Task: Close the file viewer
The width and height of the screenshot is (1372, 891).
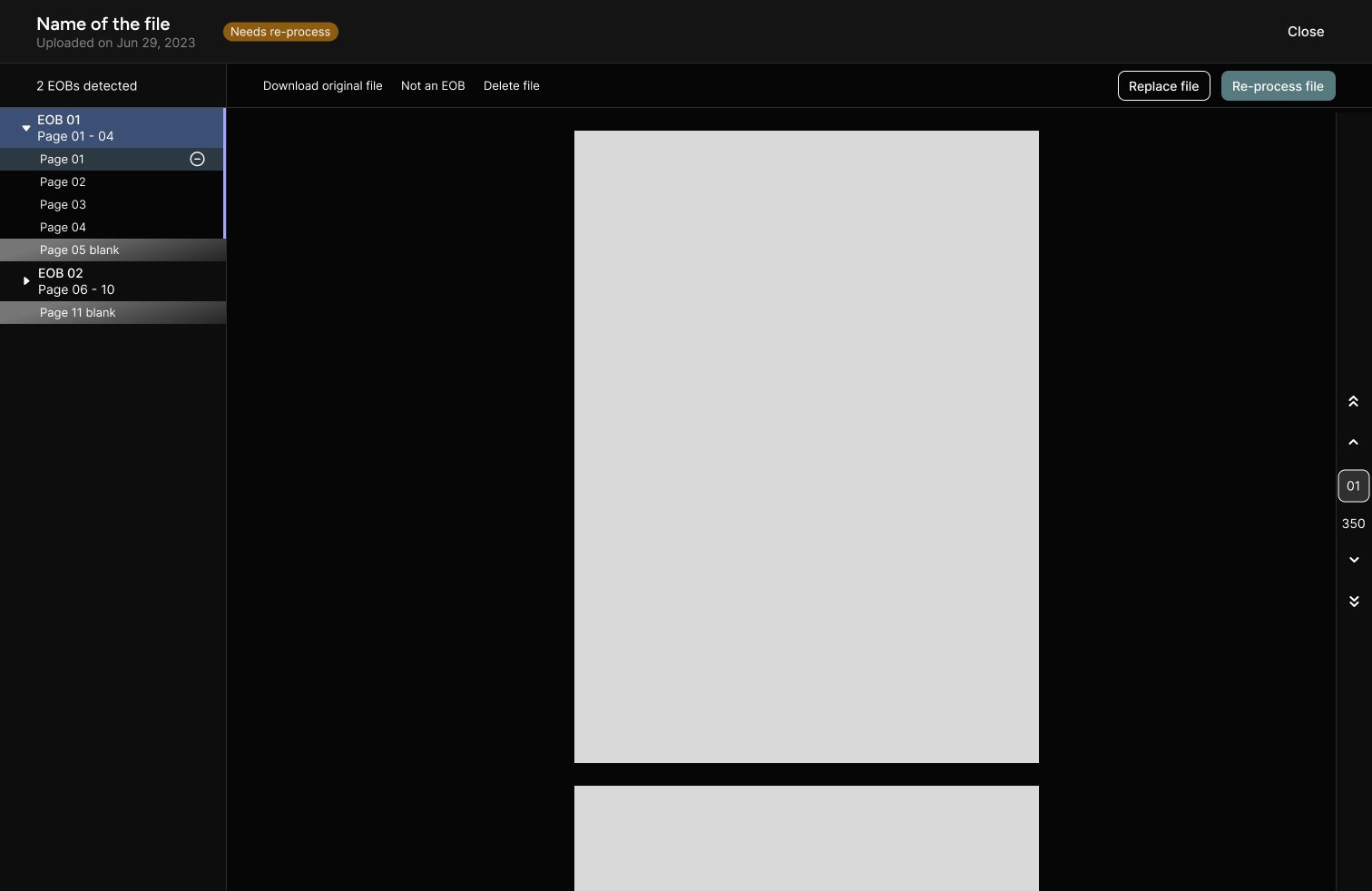Action: 1306,31
